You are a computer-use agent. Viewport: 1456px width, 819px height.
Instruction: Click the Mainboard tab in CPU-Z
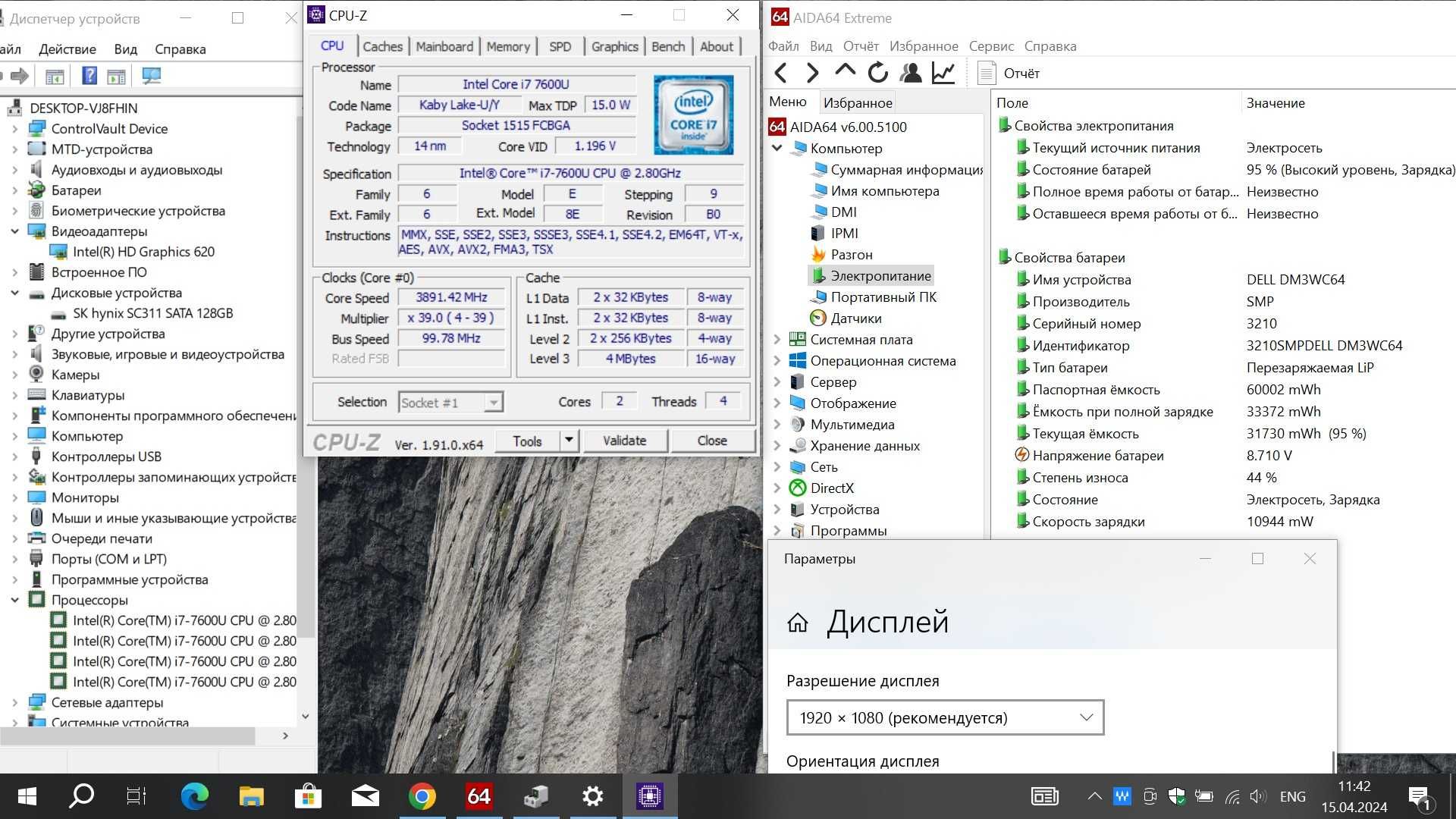444,46
